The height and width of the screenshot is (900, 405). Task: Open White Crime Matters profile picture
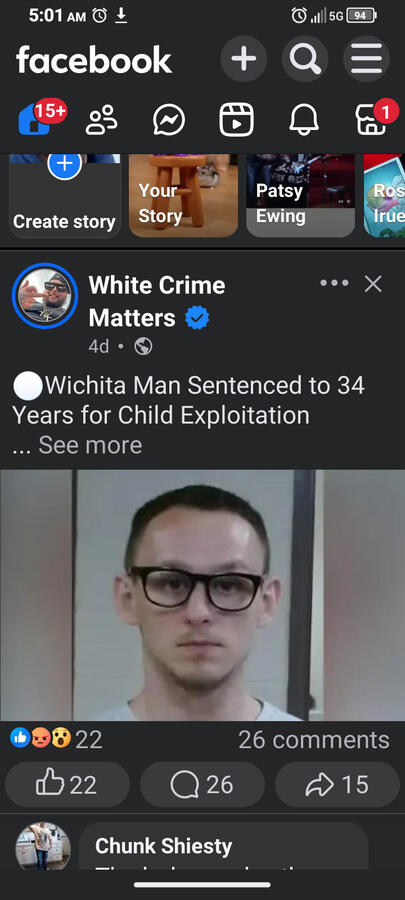[x=45, y=296]
